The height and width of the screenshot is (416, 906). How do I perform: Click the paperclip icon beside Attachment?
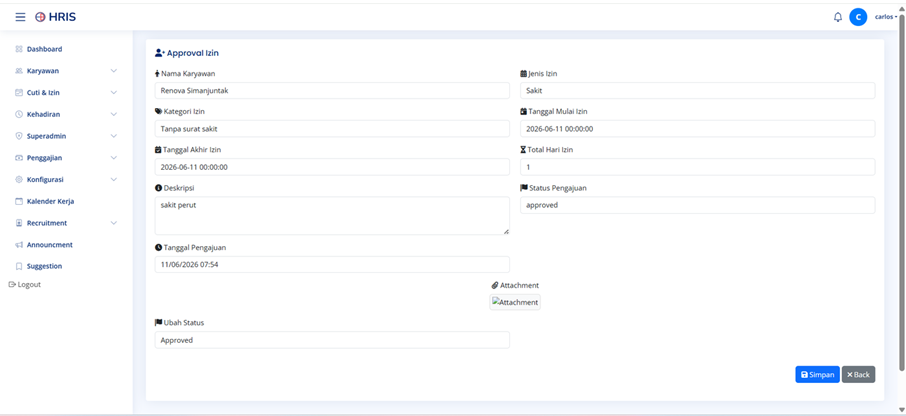click(x=495, y=285)
